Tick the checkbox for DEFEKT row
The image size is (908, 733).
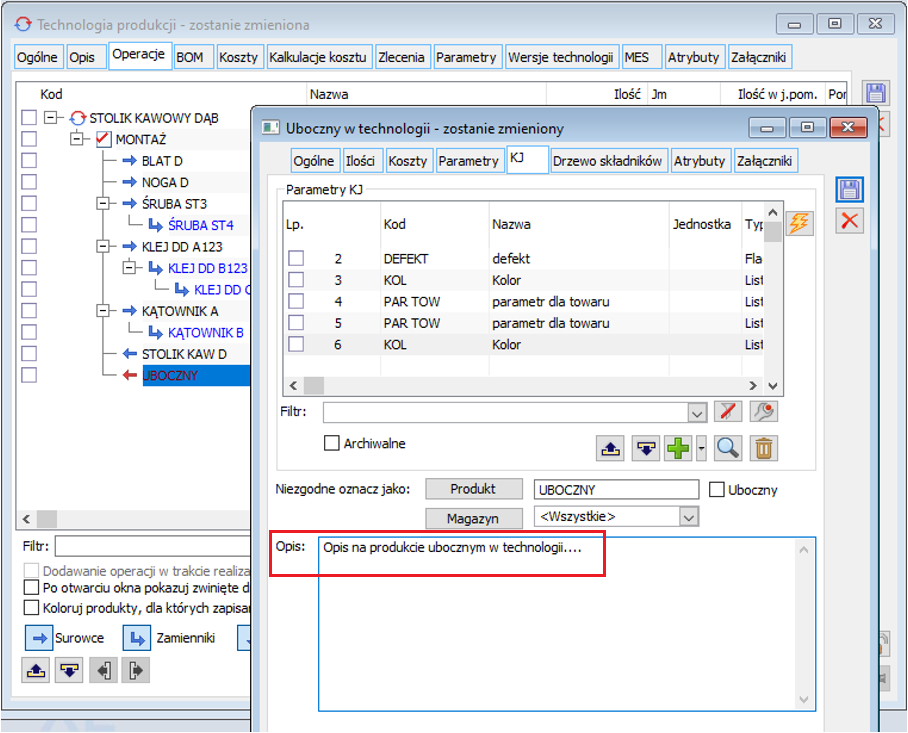click(296, 259)
